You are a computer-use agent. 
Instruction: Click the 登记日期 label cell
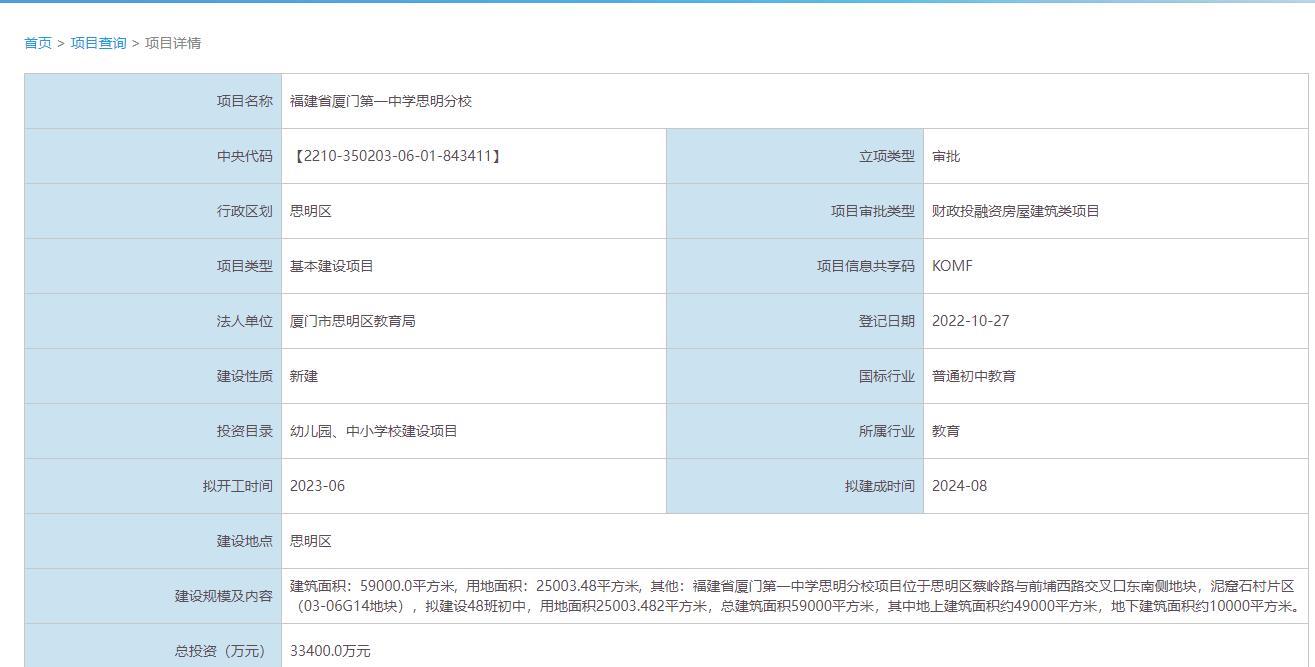795,321
